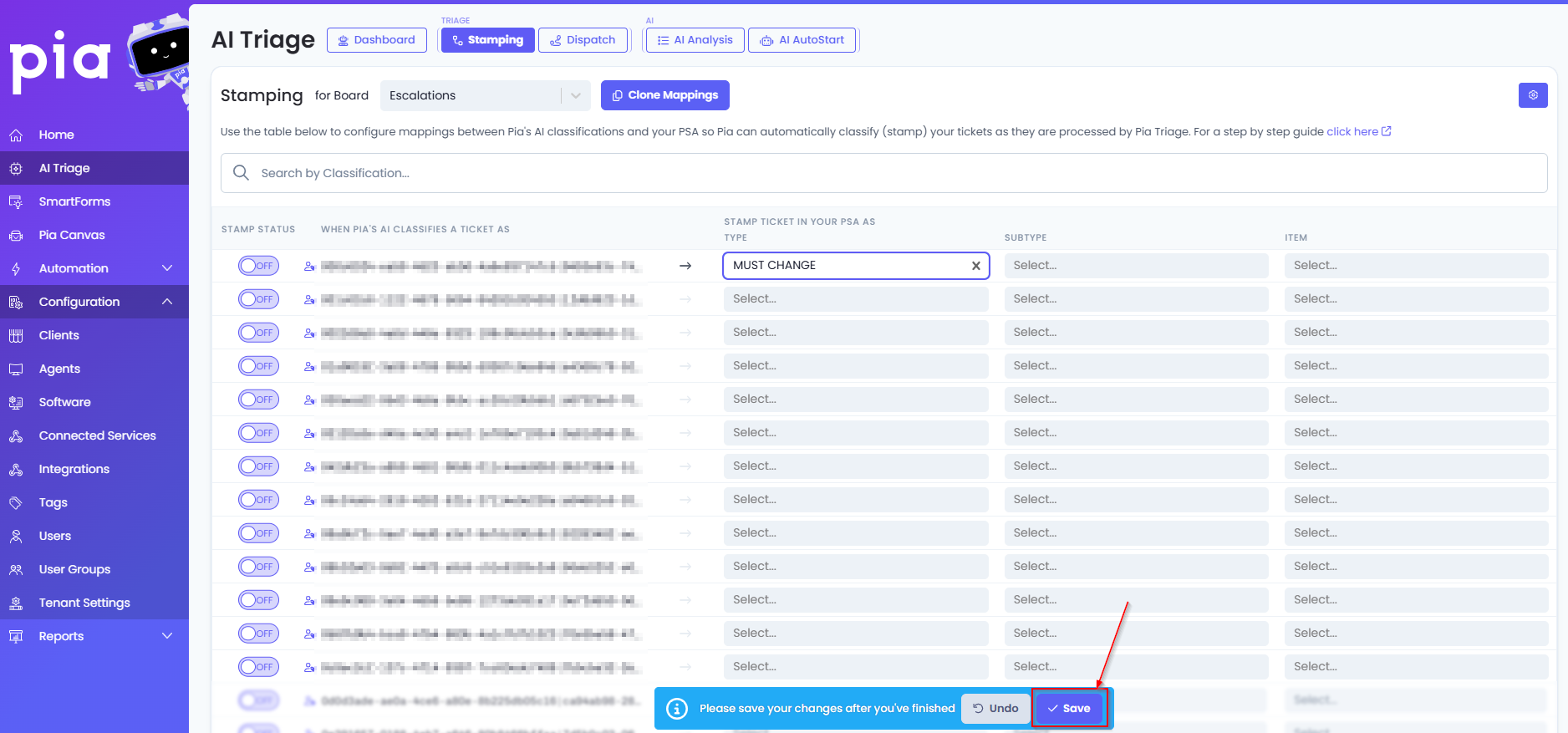Toggle the fourth row stamp status switch

click(x=258, y=366)
